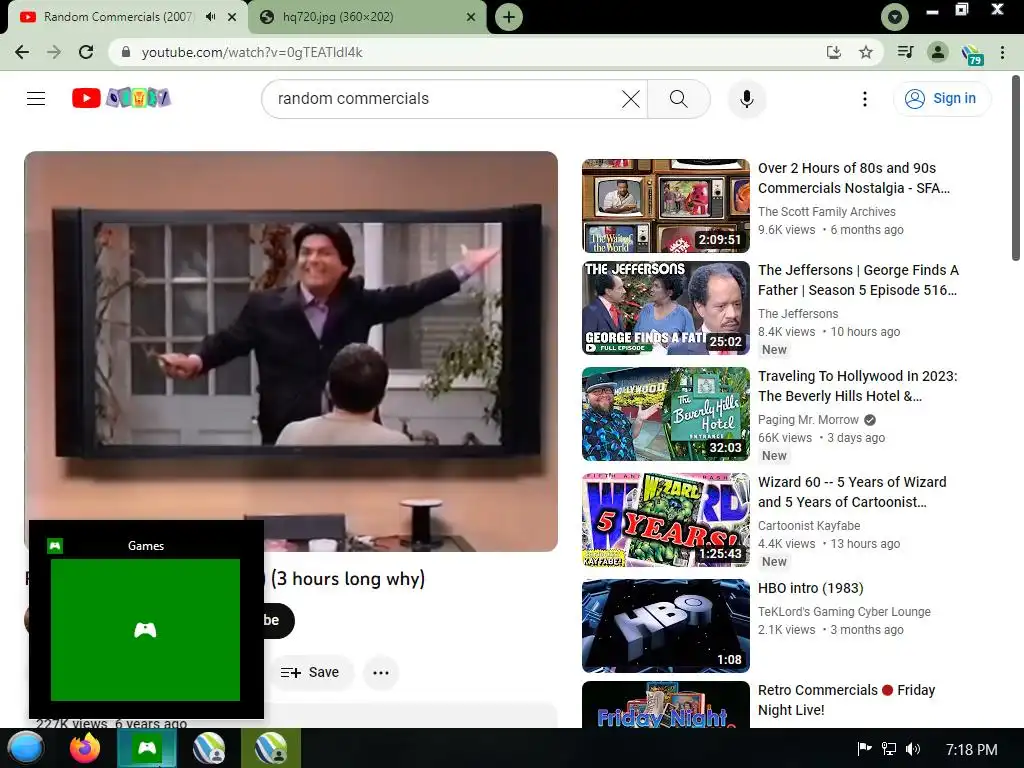1024x768 pixels.
Task: Open Retro Commercials Friday Night Live title
Action: click(846, 700)
